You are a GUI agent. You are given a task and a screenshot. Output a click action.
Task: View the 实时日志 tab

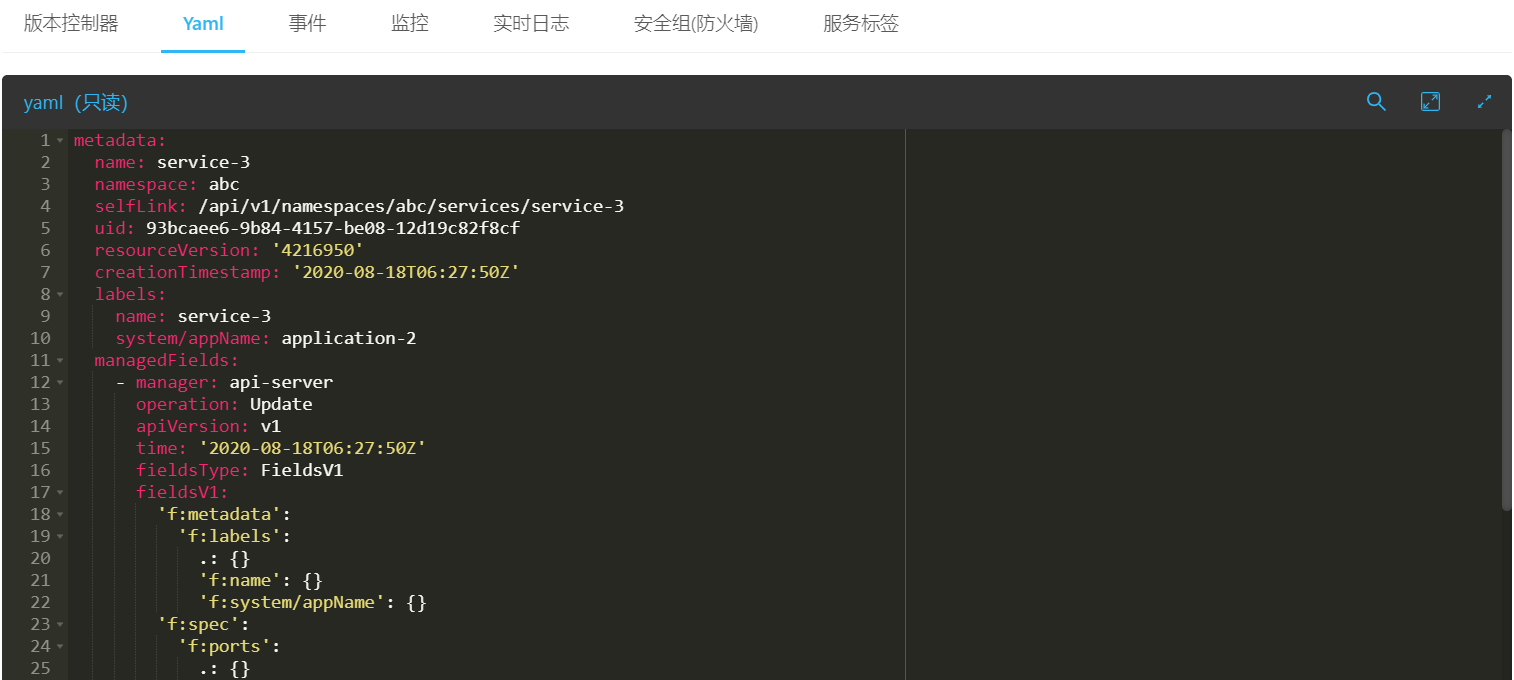click(x=531, y=24)
